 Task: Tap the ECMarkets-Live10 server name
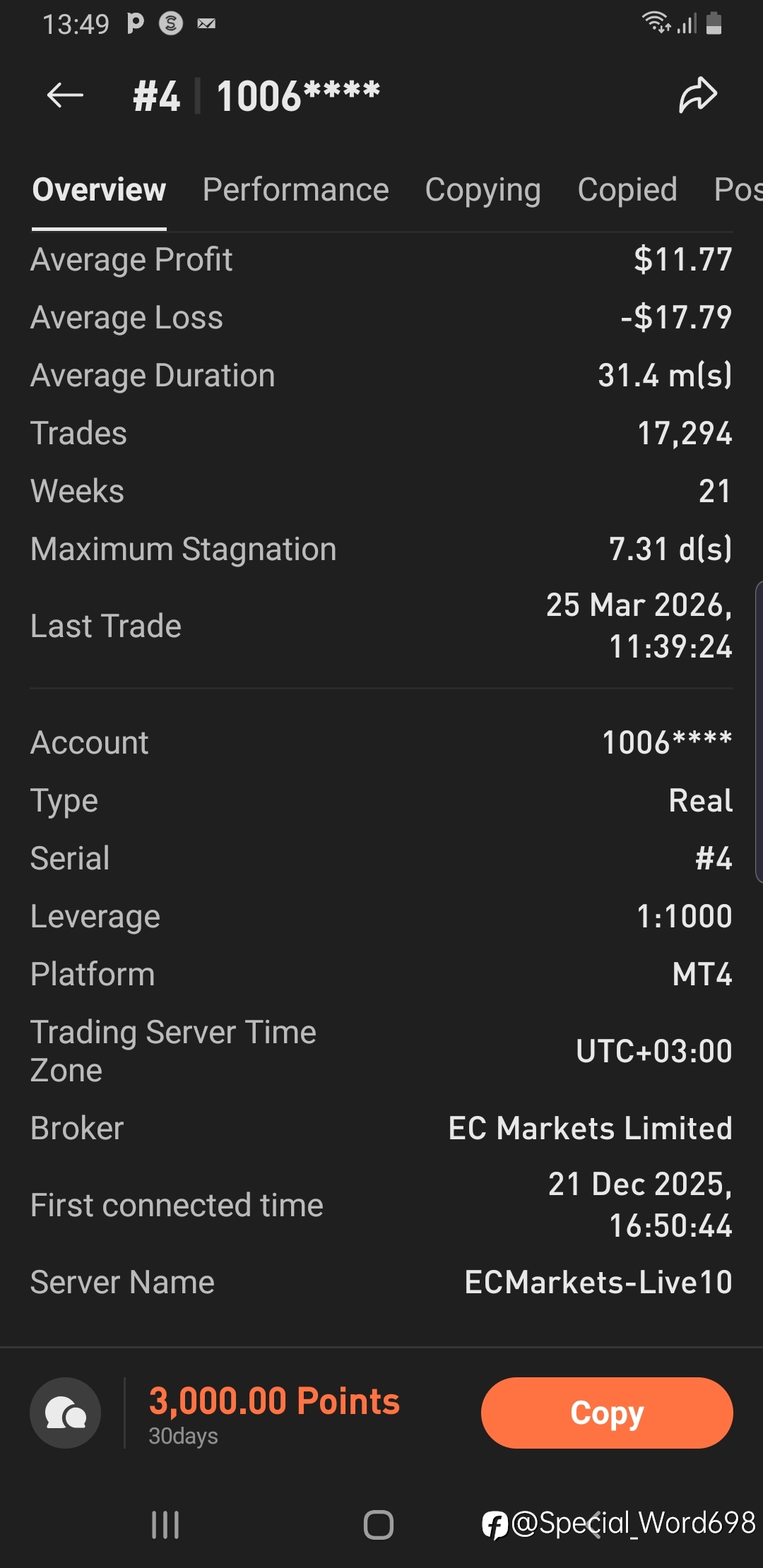click(x=598, y=1283)
